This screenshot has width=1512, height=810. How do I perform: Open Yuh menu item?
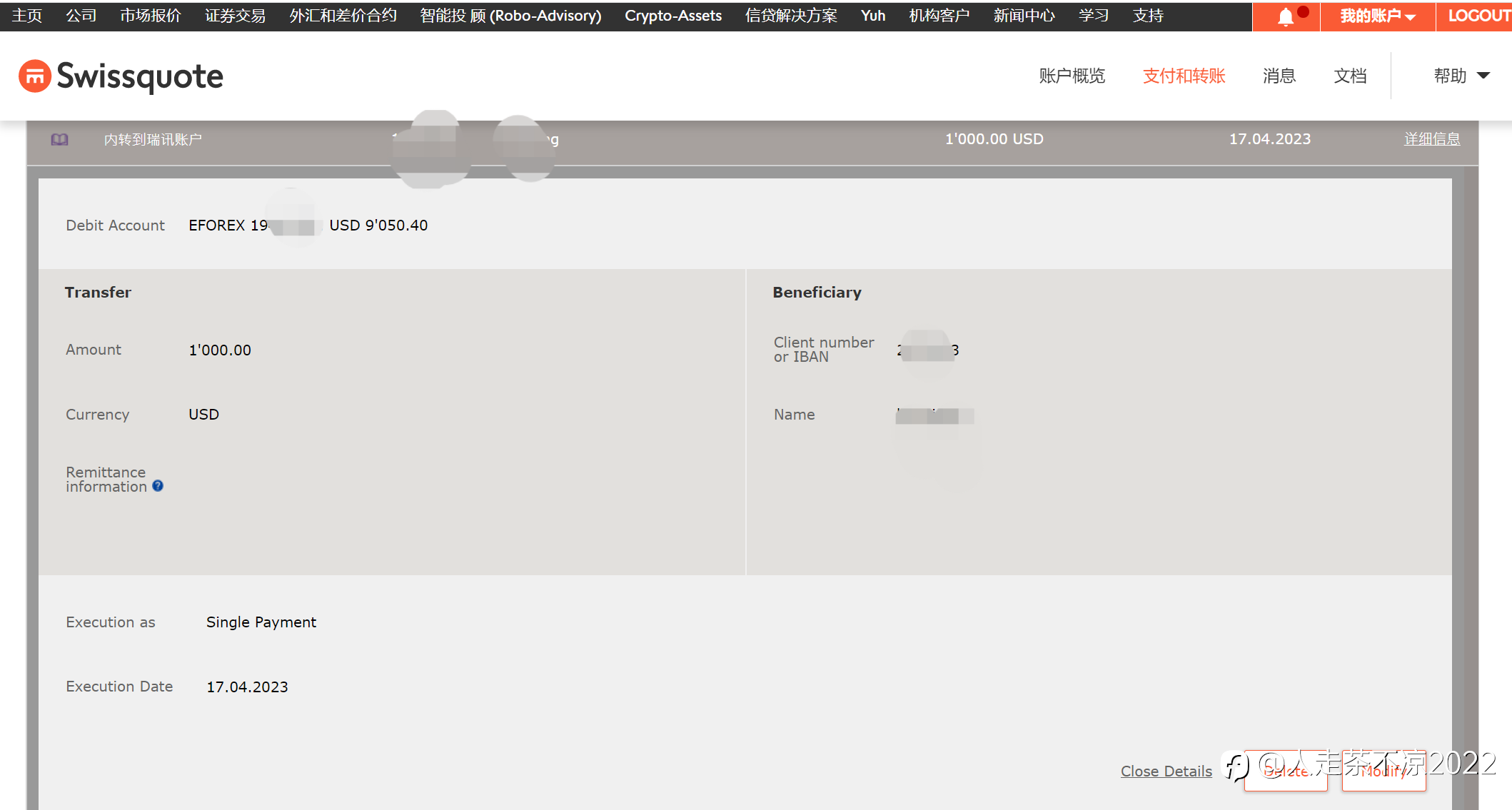(872, 16)
